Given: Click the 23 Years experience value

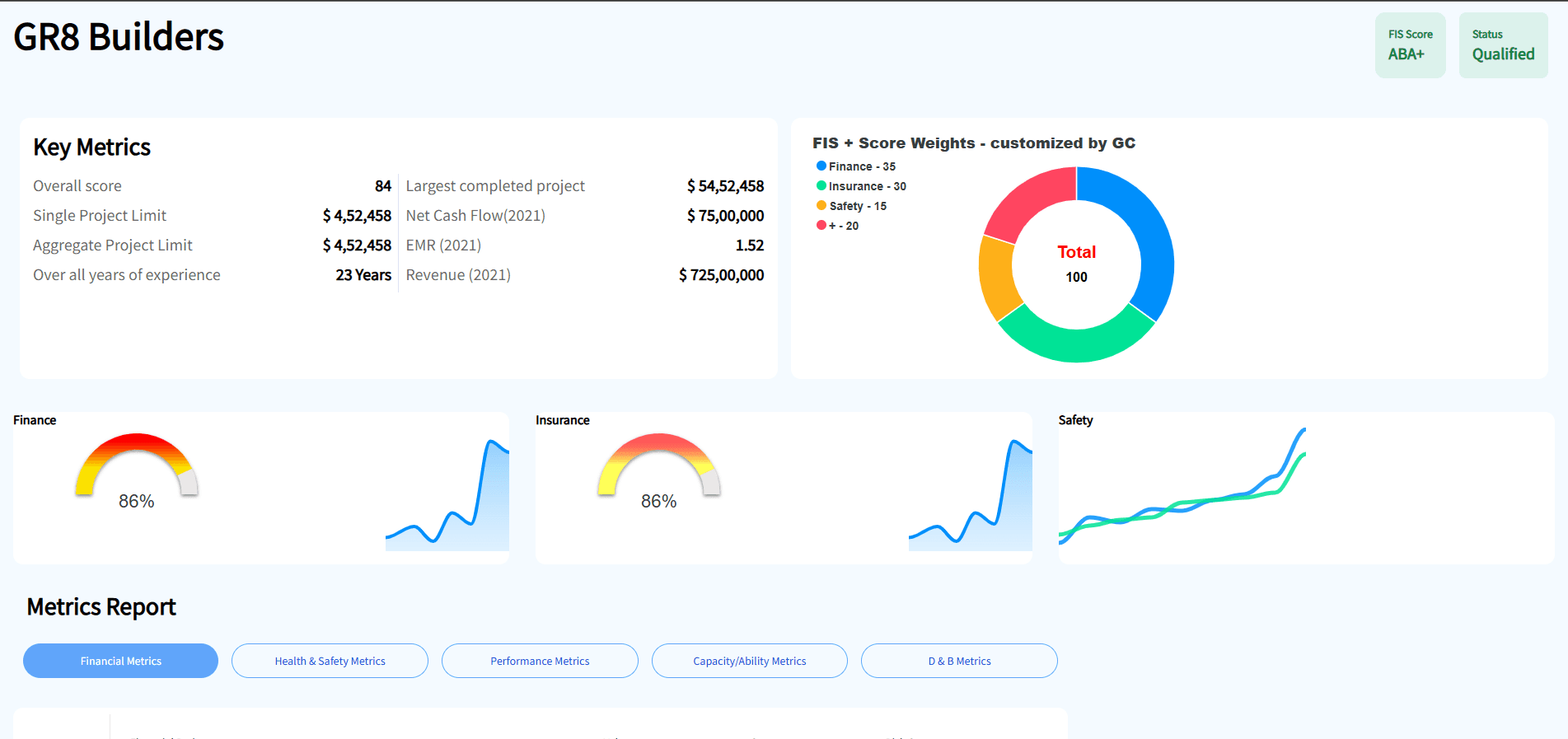Looking at the screenshot, I should [x=363, y=275].
